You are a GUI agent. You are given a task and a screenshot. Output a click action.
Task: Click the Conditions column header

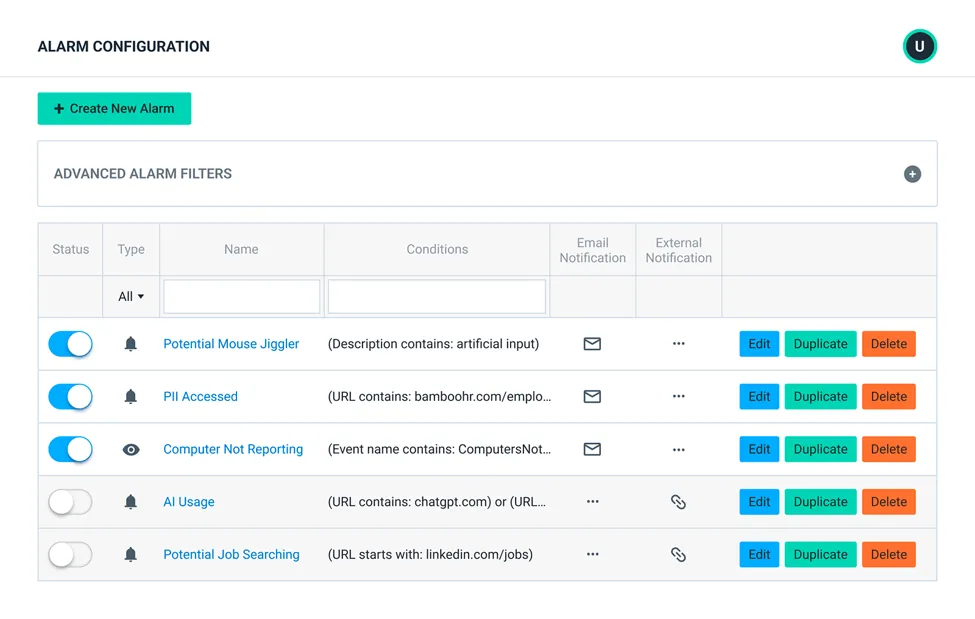click(437, 249)
